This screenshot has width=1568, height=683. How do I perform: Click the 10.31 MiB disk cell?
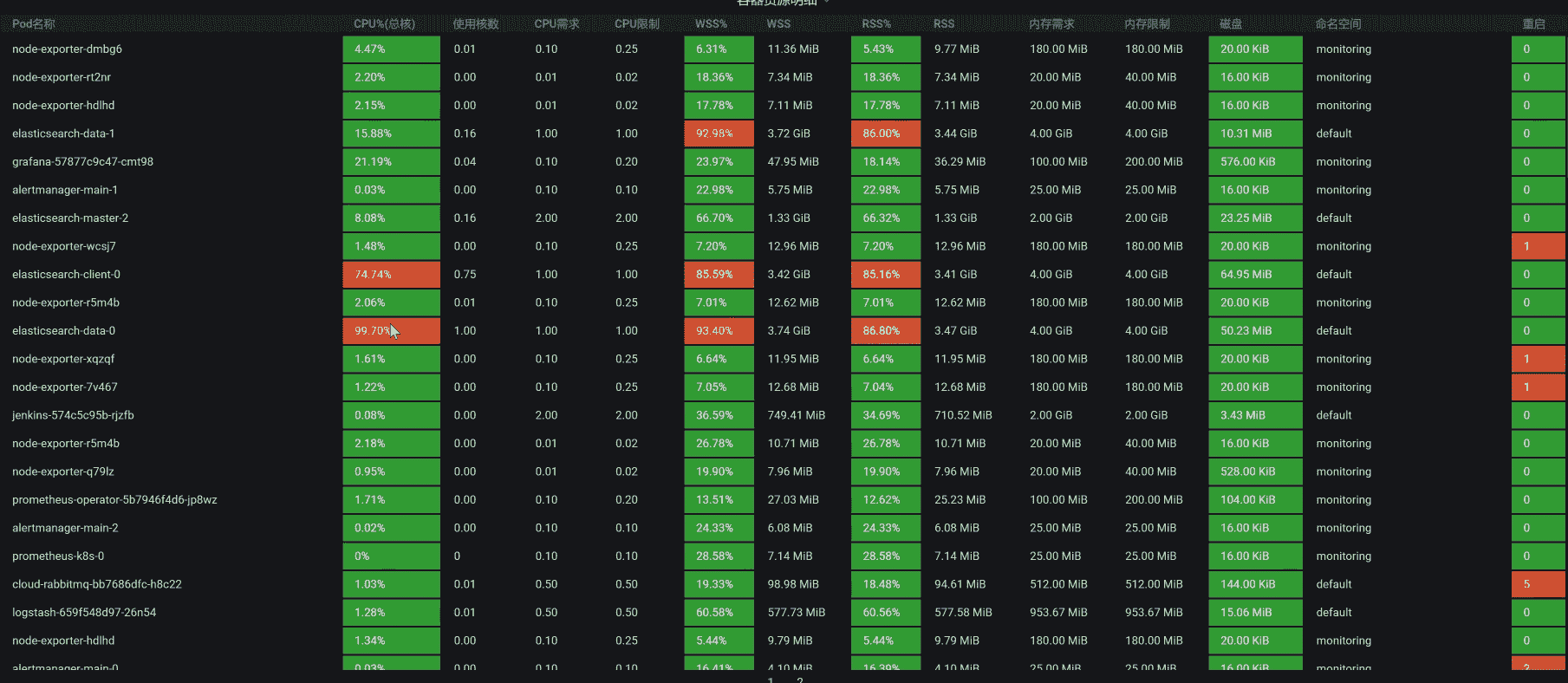click(1255, 133)
